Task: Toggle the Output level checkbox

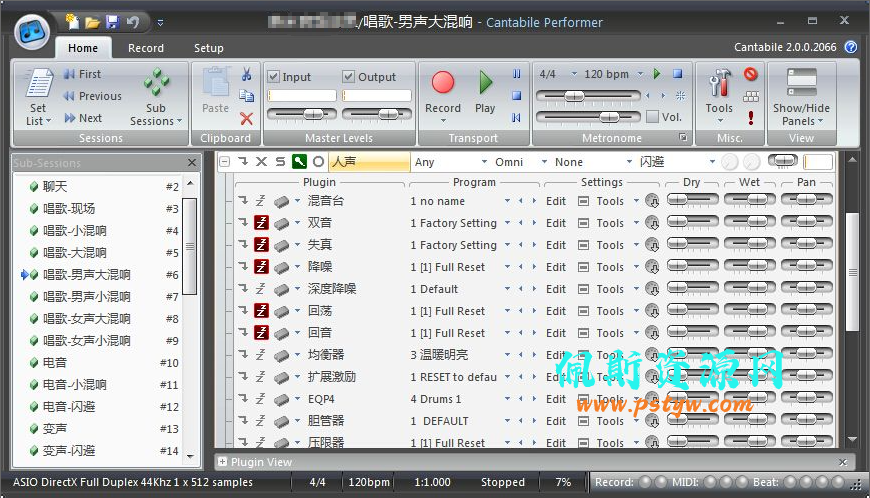Action: coord(348,77)
